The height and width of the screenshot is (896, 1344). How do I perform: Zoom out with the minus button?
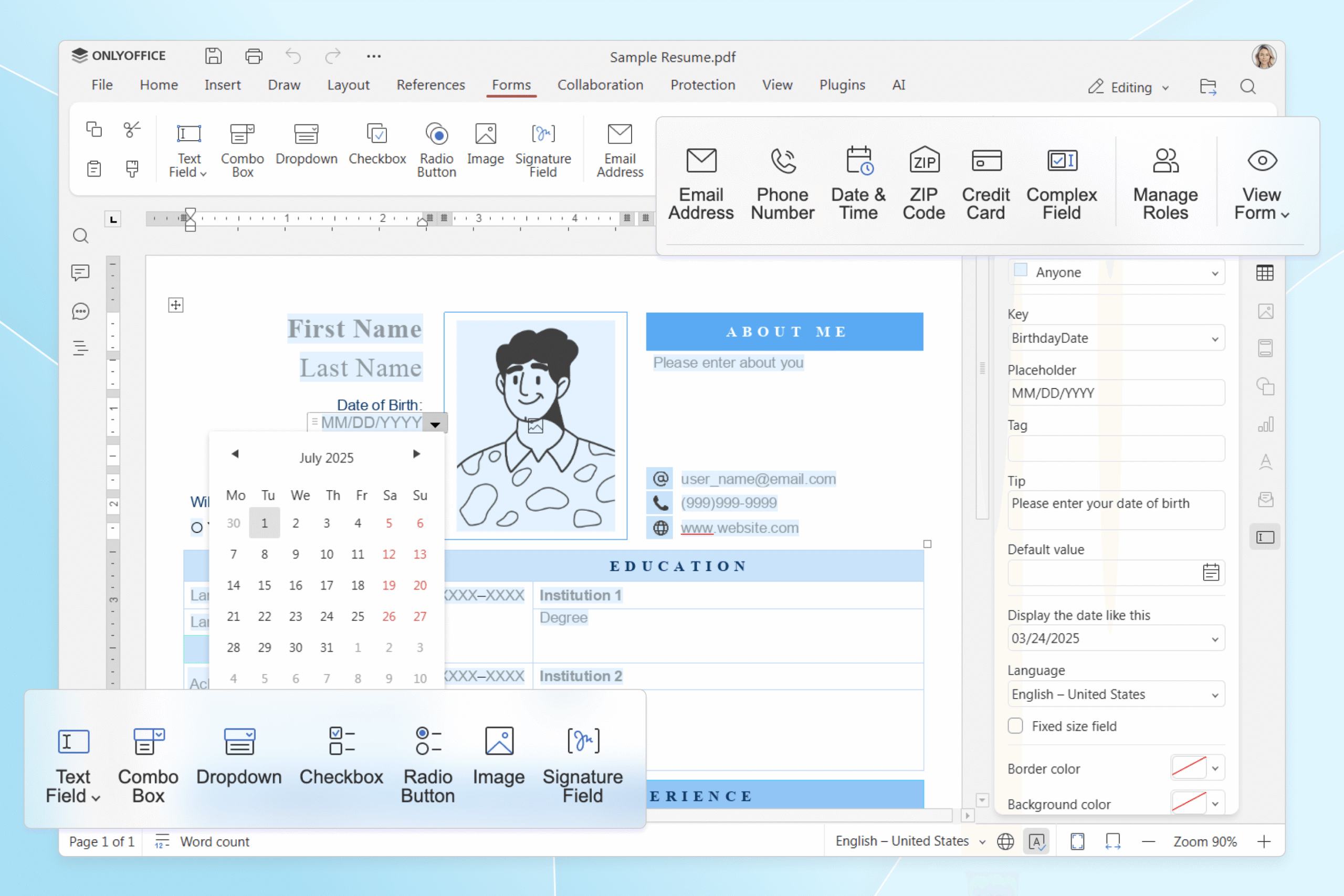coord(1148,841)
